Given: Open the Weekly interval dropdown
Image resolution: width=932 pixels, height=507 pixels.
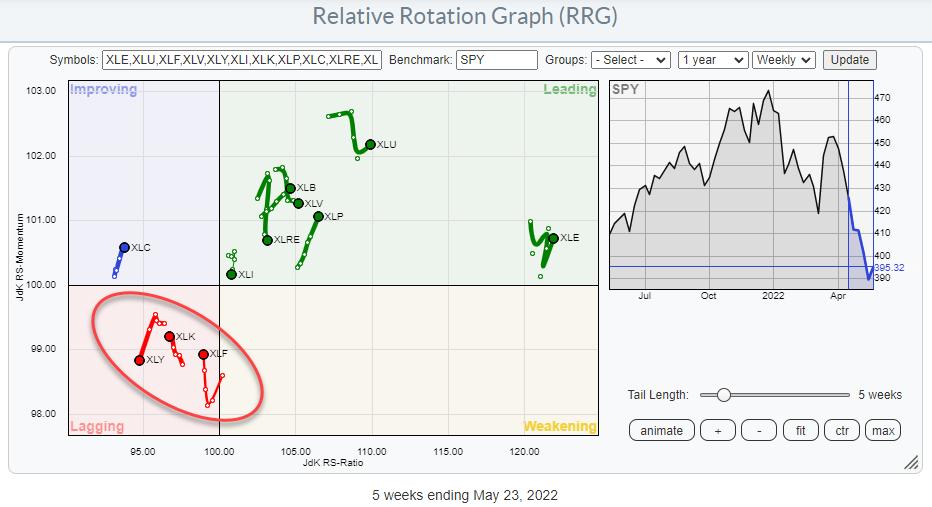Looking at the screenshot, I should (784, 60).
